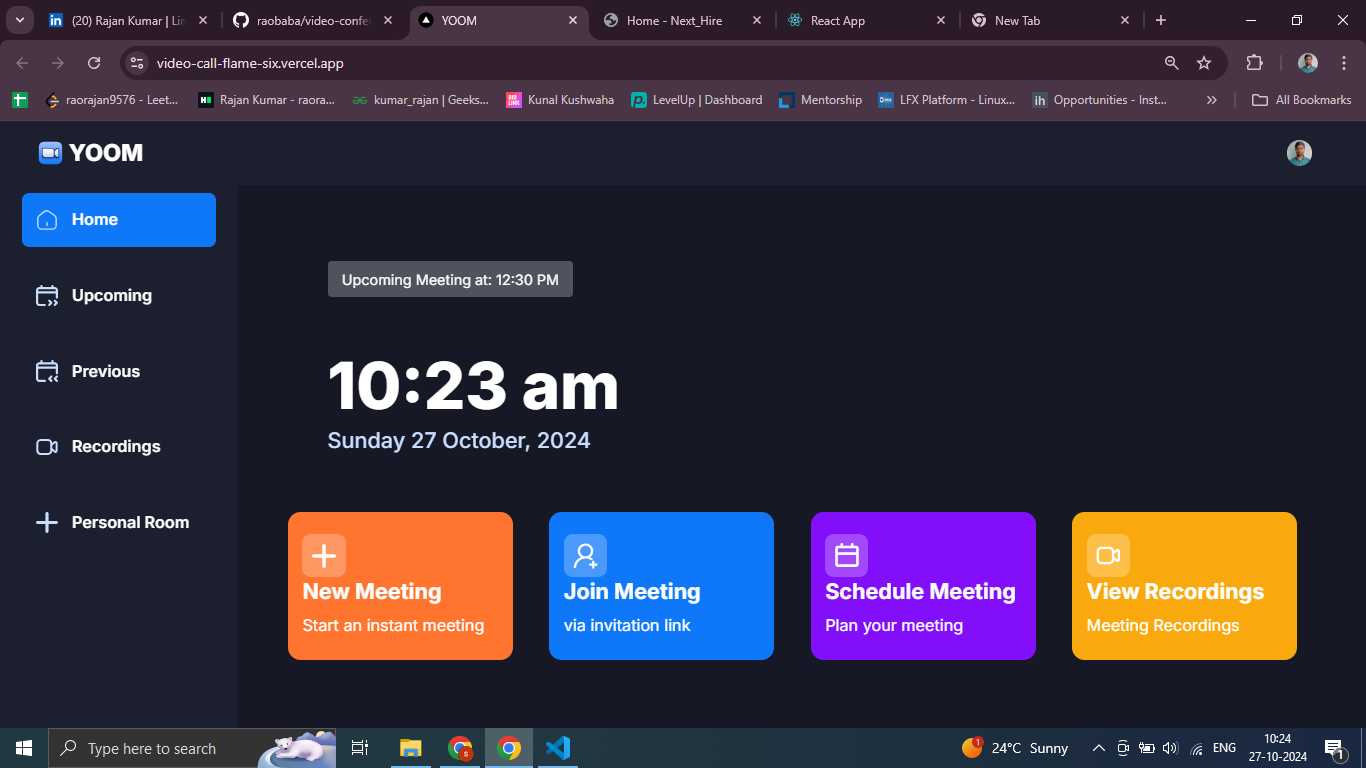This screenshot has width=1366, height=768.
Task: Expand the tab search dropdown arrow
Action: click(x=19, y=20)
